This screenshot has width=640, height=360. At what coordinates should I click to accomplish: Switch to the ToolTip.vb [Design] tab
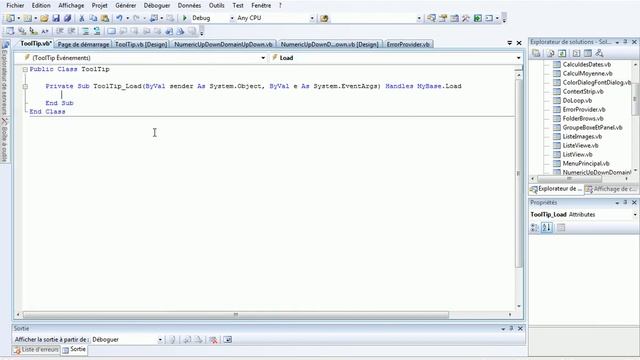pyautogui.click(x=141, y=44)
